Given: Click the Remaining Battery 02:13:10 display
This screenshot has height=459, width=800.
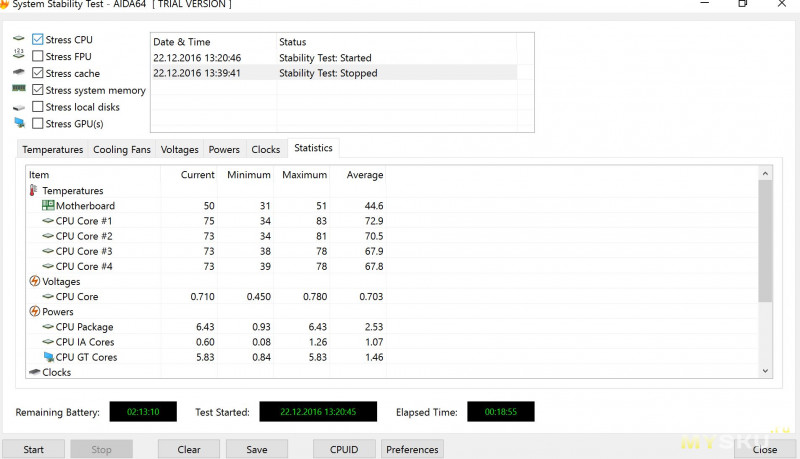Looking at the screenshot, I should (x=143, y=412).
